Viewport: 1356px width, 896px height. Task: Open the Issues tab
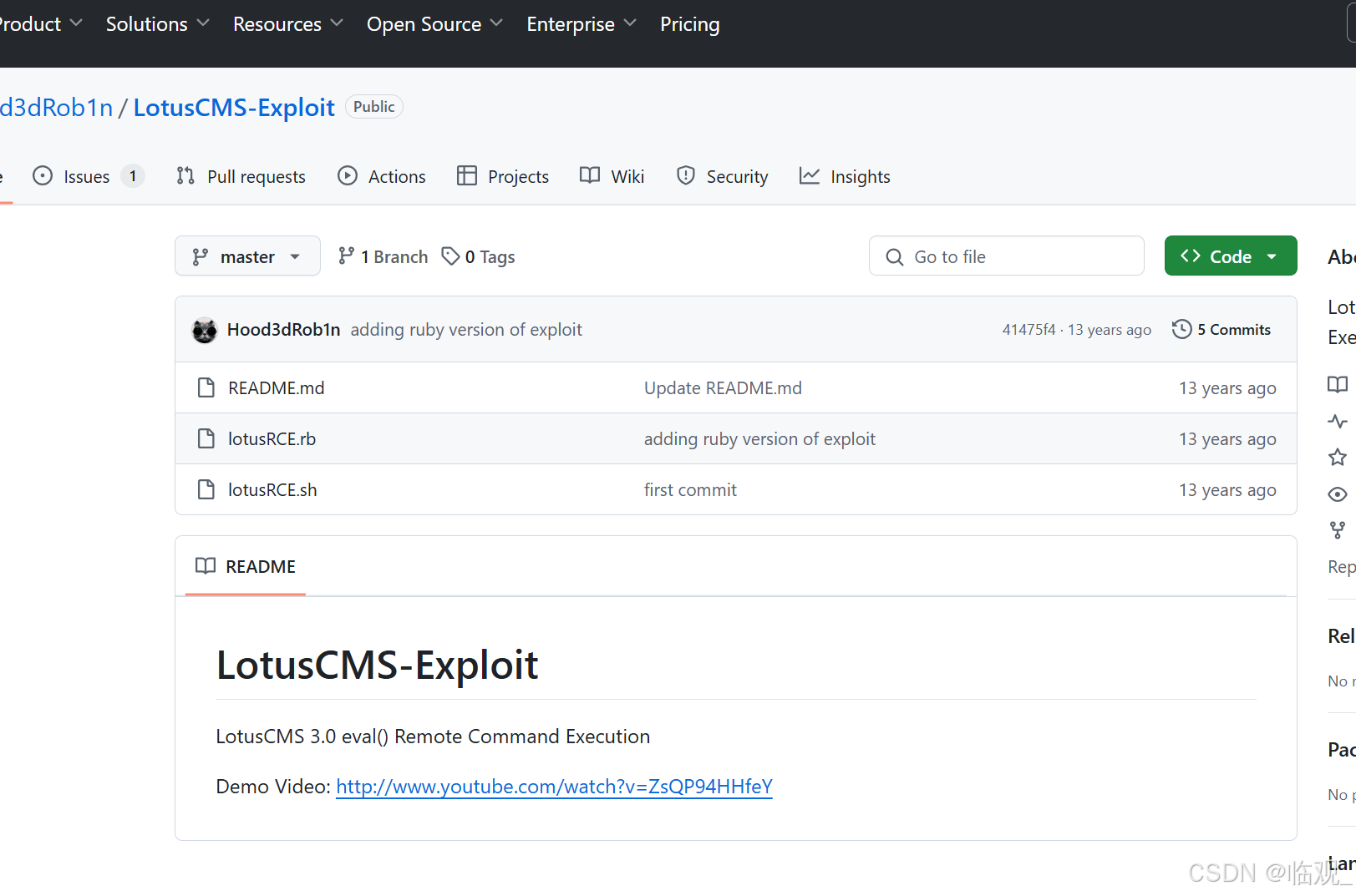[88, 176]
